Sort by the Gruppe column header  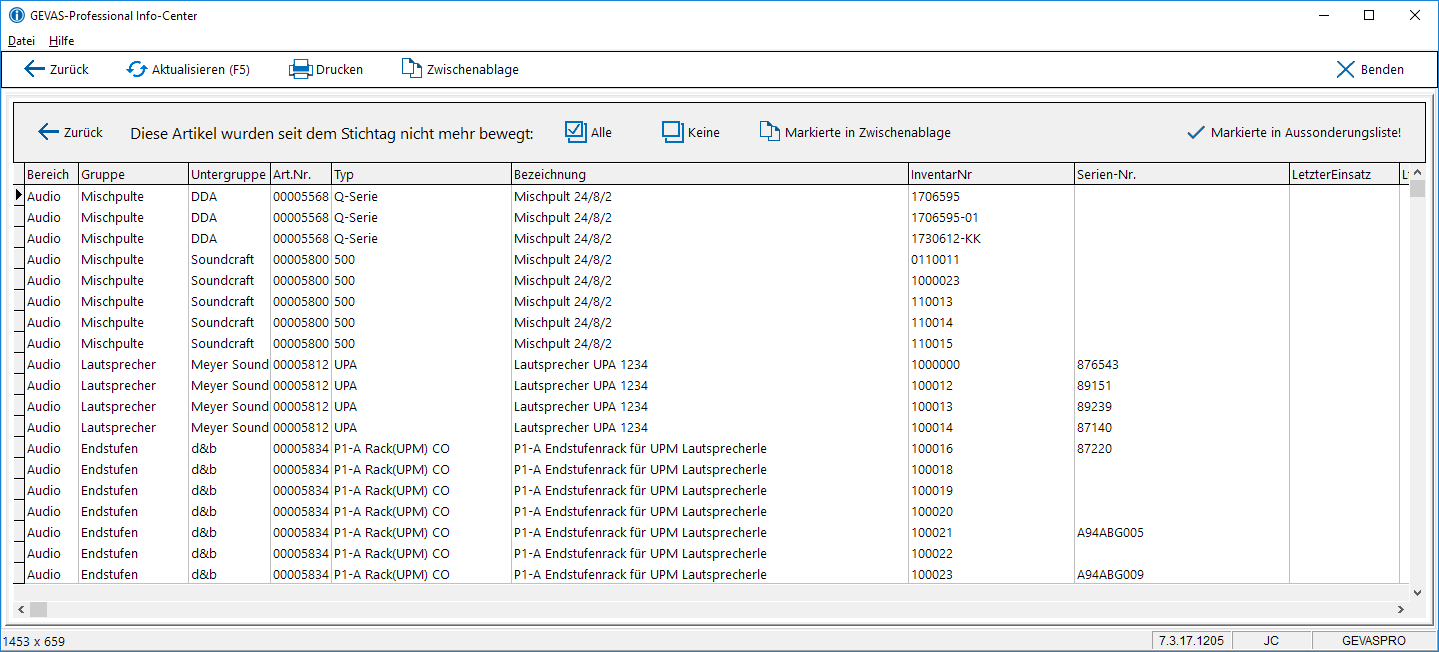tap(133, 174)
